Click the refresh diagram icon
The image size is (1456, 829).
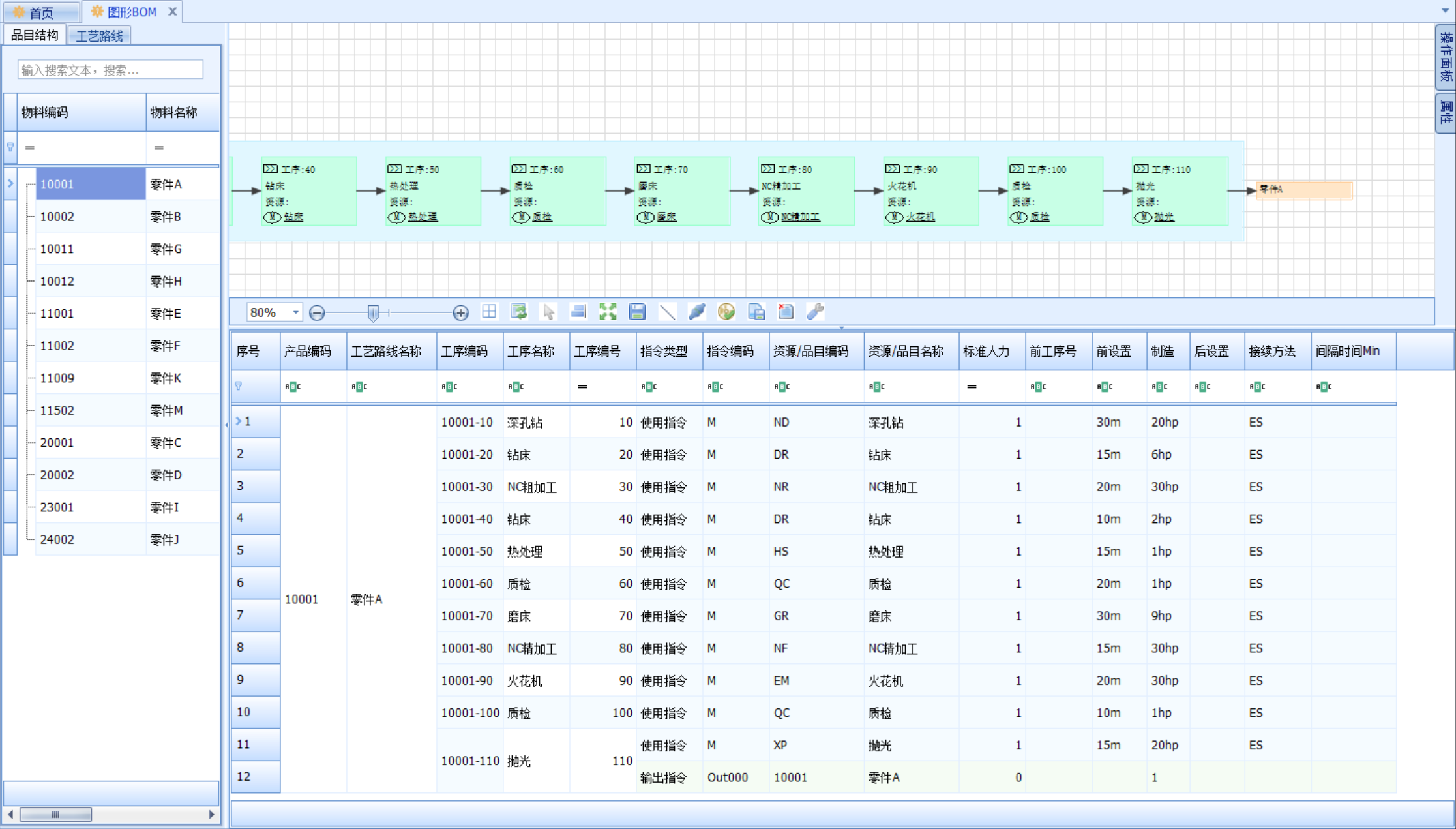tap(519, 312)
